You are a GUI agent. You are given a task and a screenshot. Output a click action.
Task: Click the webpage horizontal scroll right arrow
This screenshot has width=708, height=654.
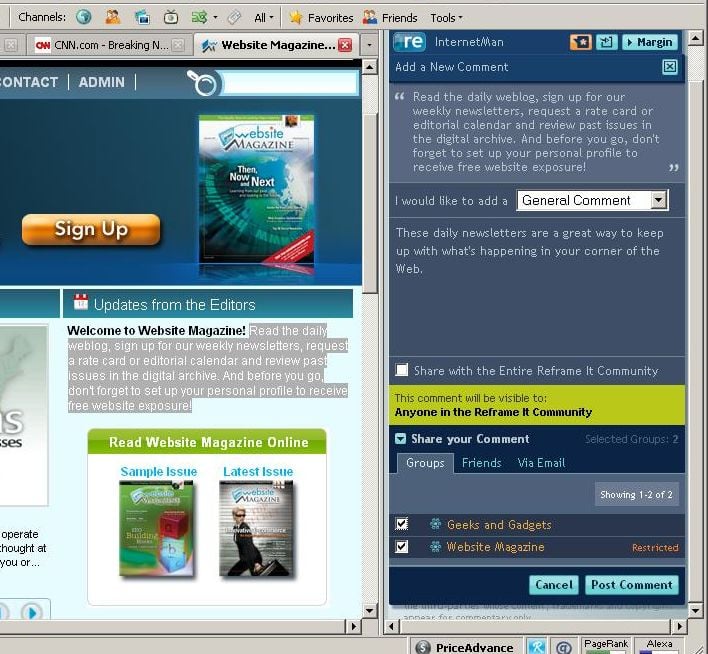pos(354,626)
